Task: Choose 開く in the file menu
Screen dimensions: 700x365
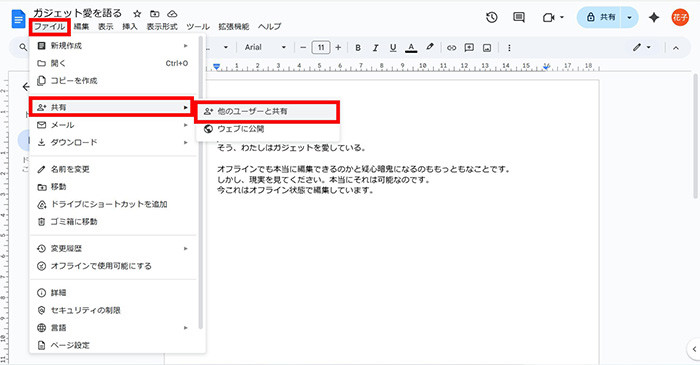Action: tap(113, 63)
